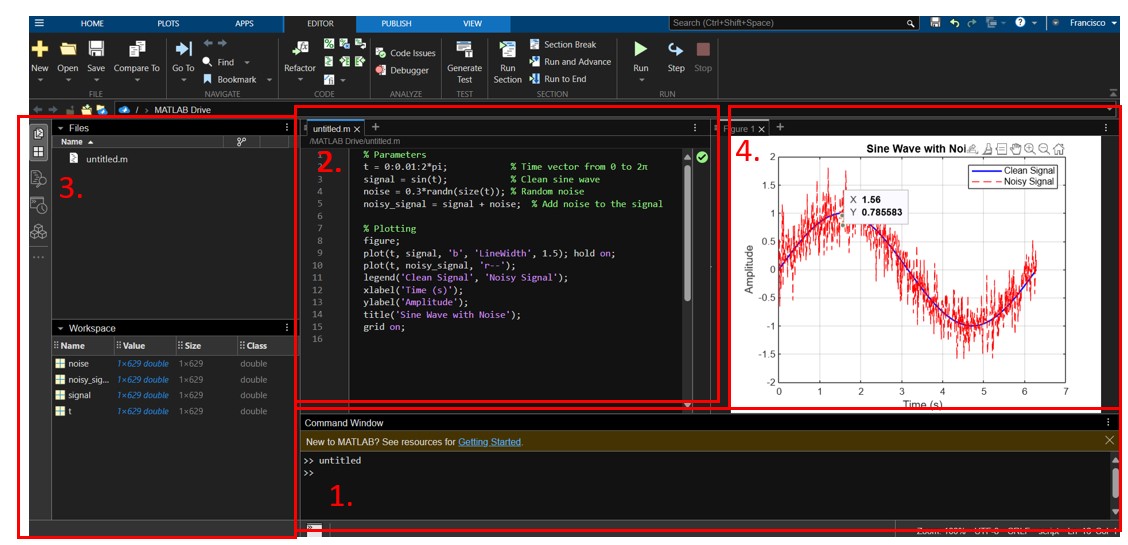This screenshot has width=1128, height=545.
Task: Click the Find magnifier button
Action: point(219,63)
